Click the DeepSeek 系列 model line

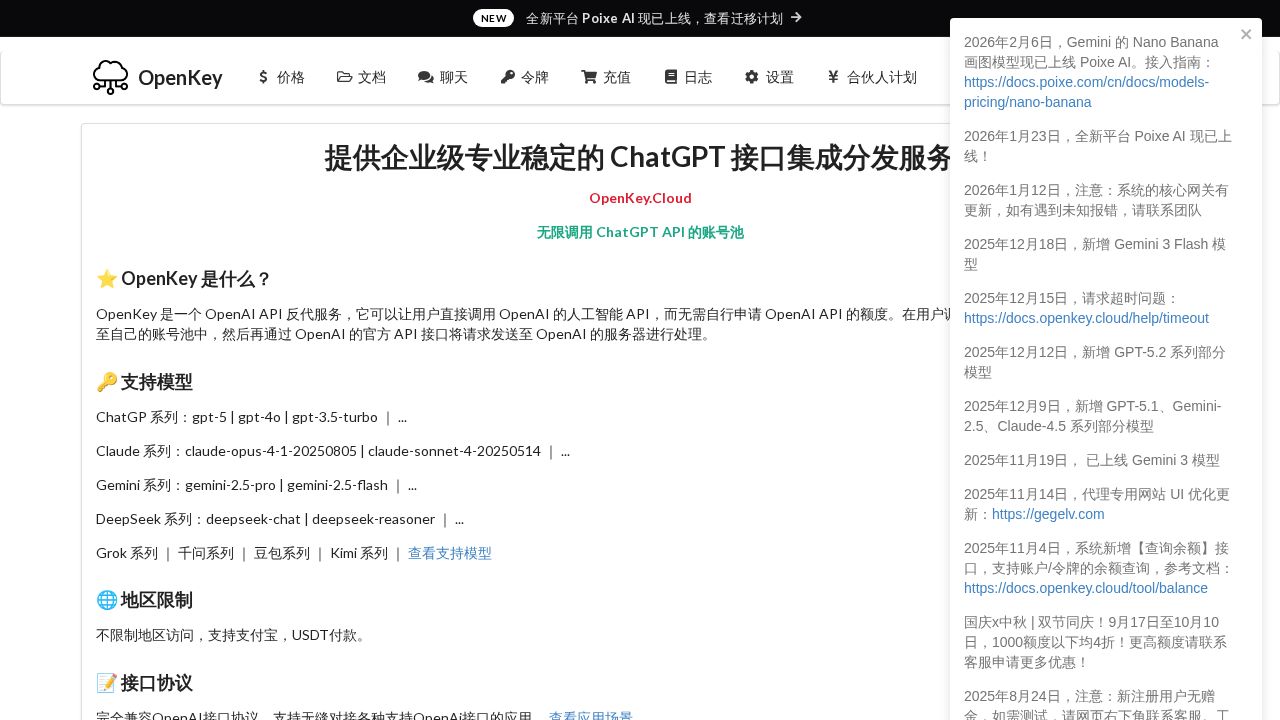(x=280, y=519)
